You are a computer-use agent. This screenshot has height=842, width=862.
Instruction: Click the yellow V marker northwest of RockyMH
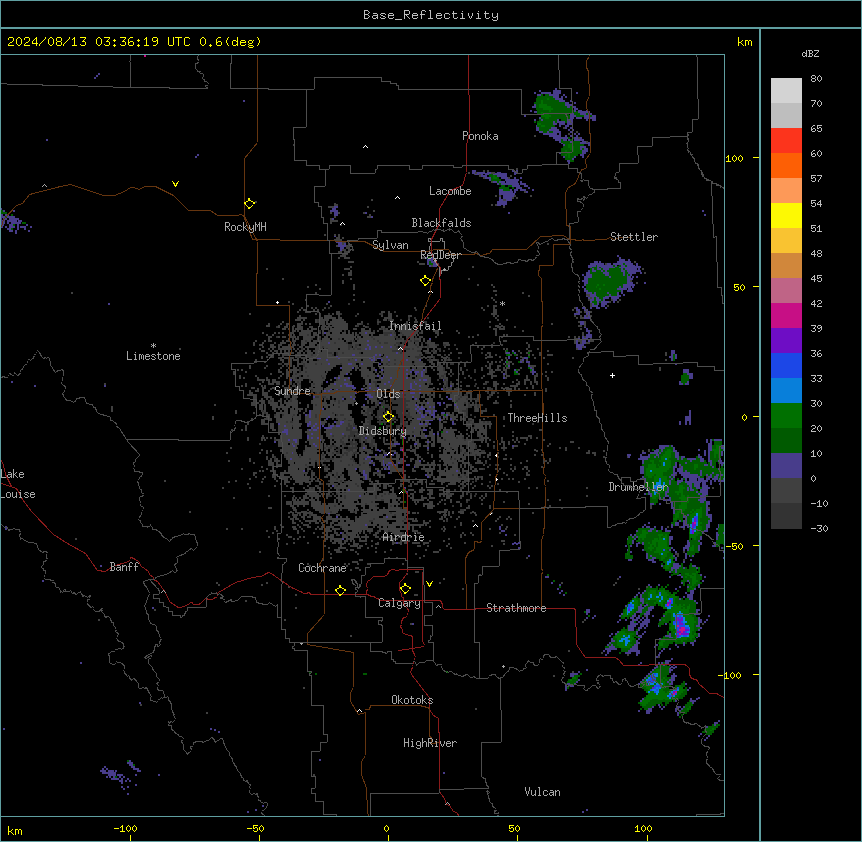point(175,184)
